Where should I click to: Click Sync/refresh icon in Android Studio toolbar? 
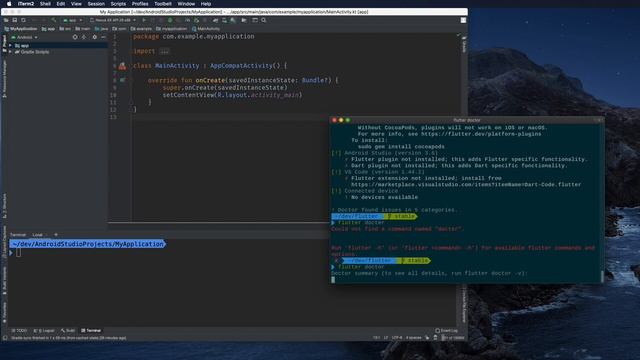click(23, 20)
